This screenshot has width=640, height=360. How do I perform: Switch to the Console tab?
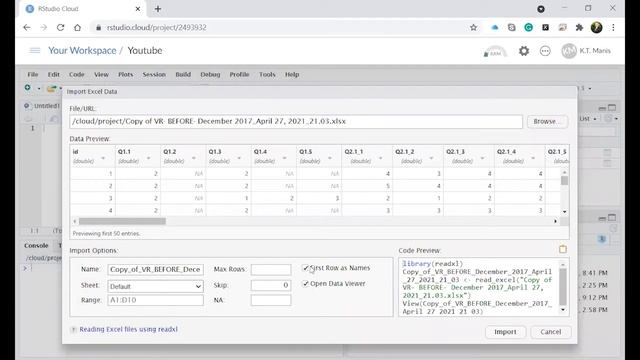coord(36,245)
